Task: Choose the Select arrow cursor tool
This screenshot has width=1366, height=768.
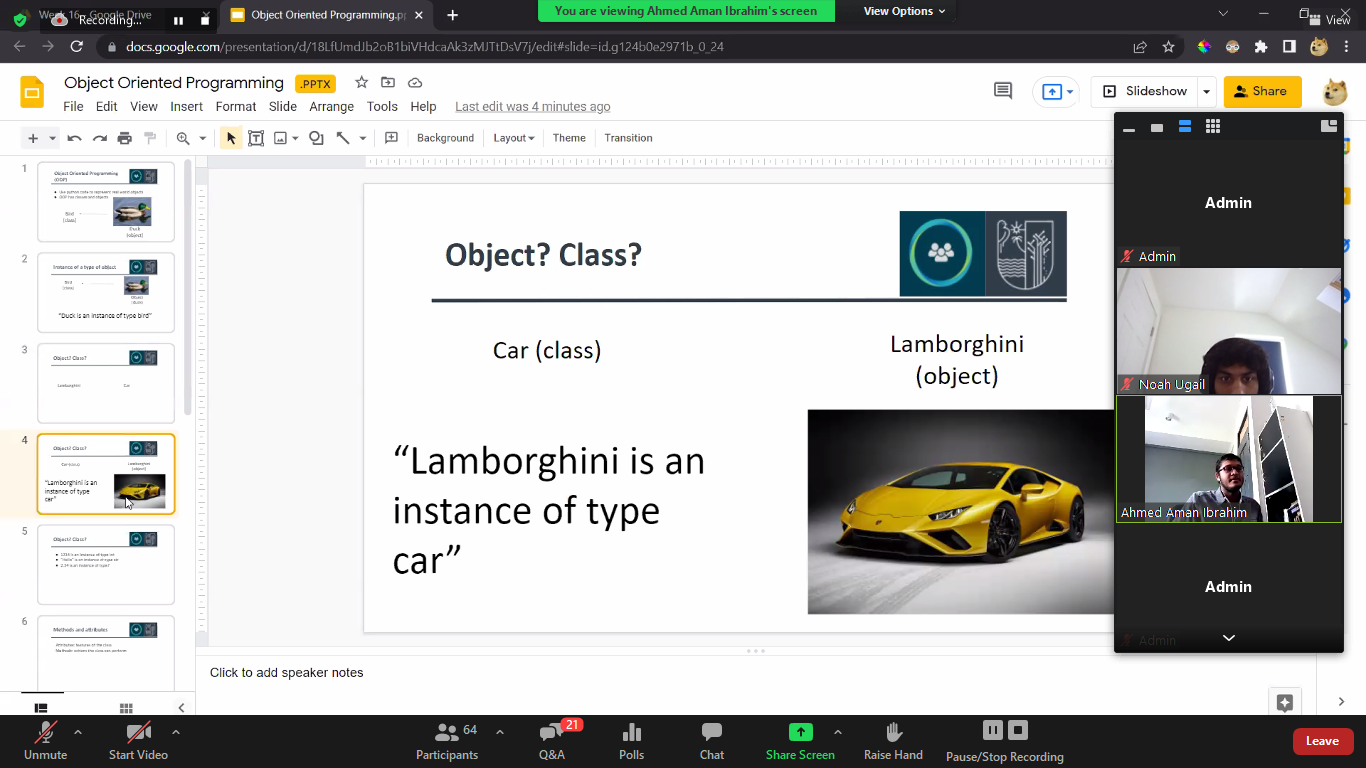Action: tap(231, 138)
